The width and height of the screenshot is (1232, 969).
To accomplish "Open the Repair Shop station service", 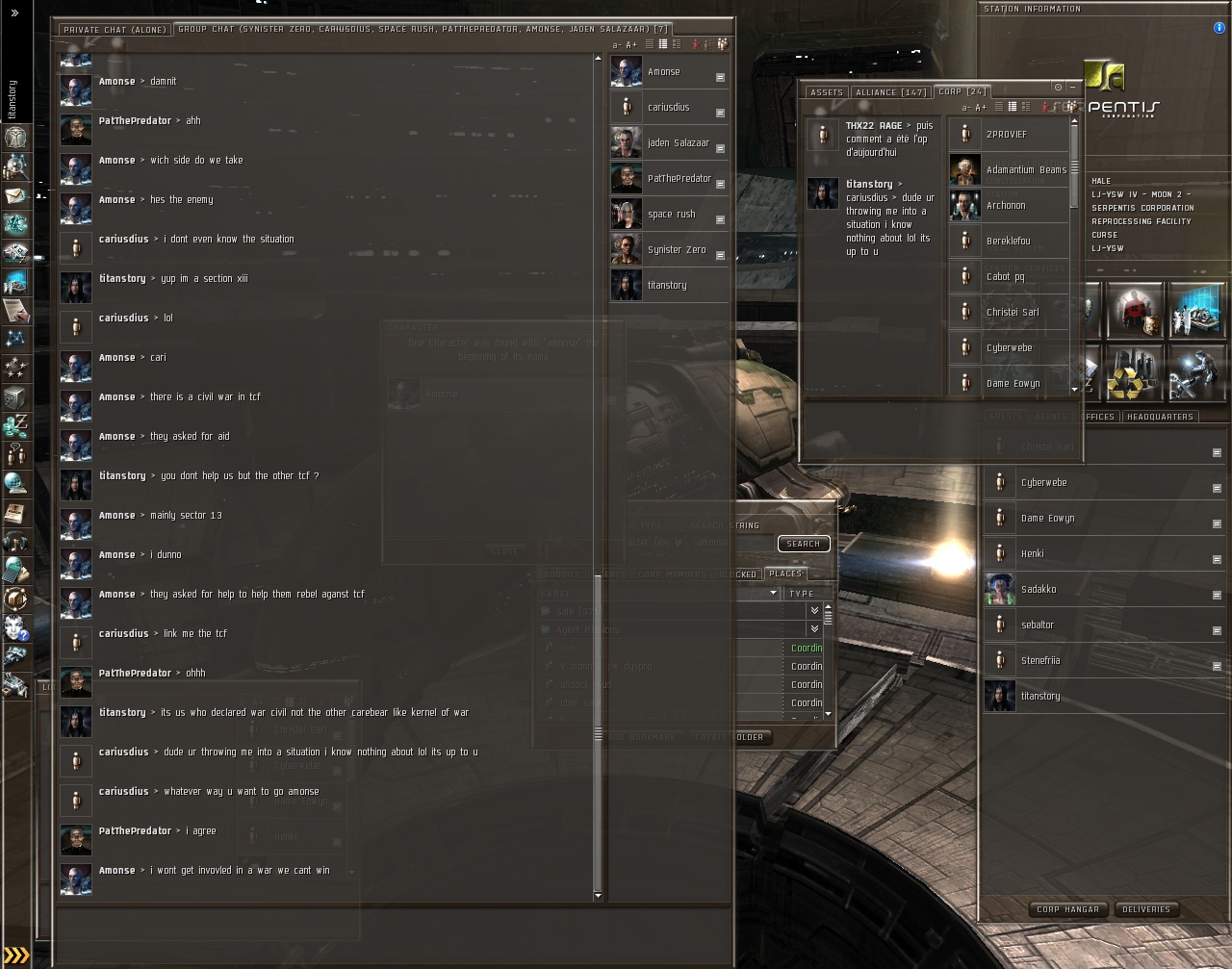I will 1196,372.
